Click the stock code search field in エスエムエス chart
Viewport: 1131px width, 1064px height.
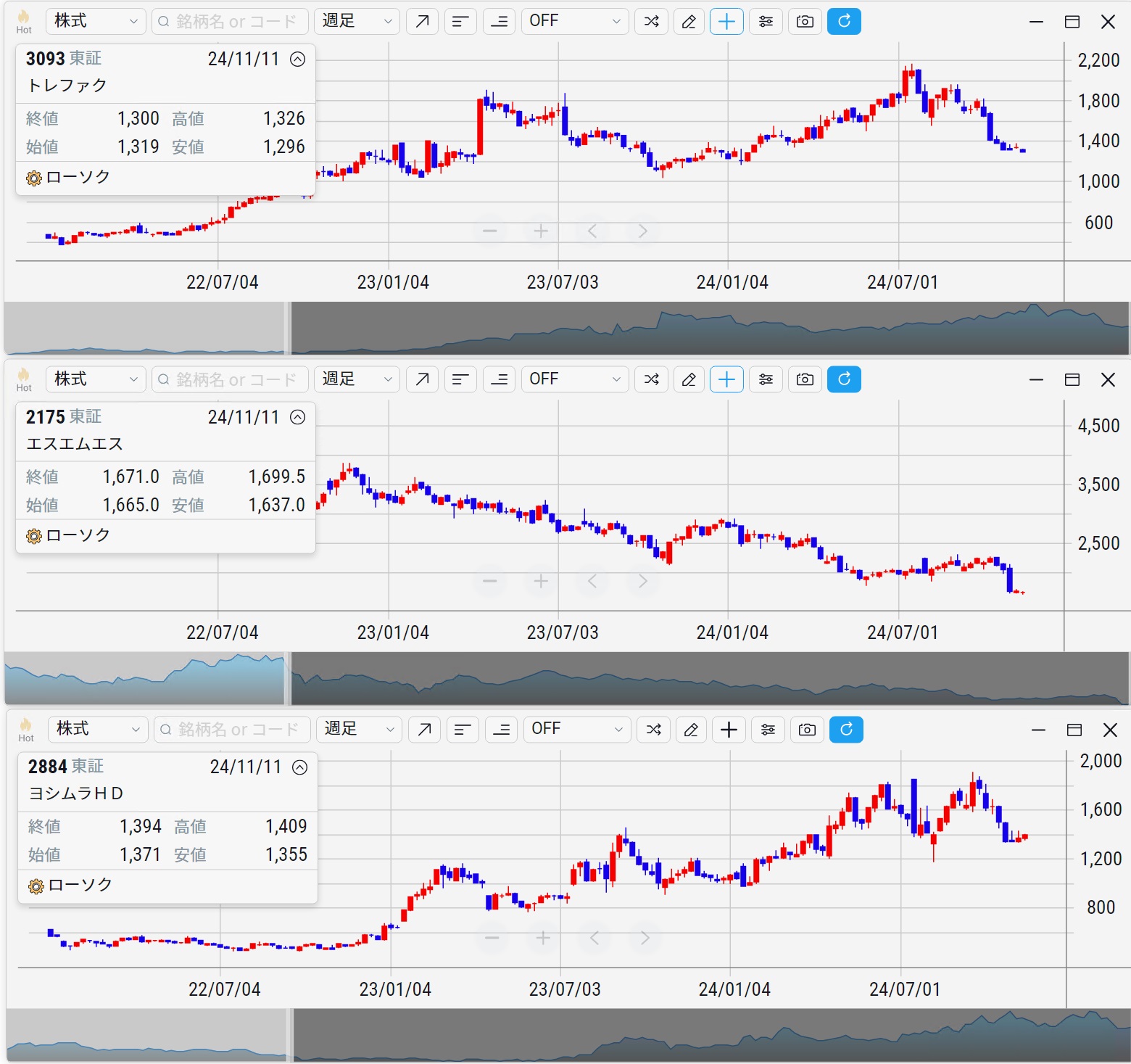tap(230, 379)
